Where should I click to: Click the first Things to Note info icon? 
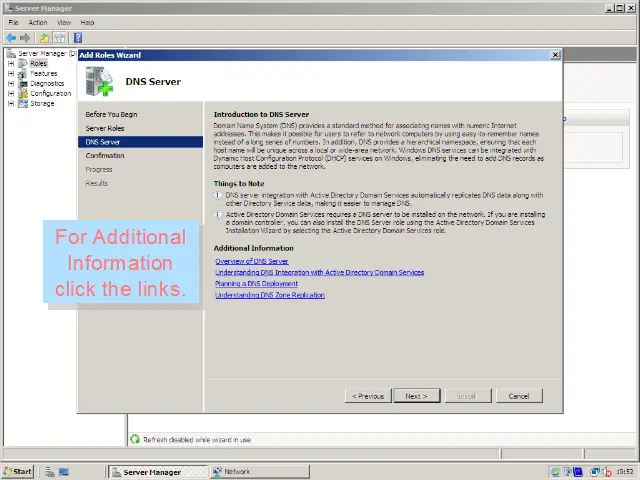tap(218, 195)
